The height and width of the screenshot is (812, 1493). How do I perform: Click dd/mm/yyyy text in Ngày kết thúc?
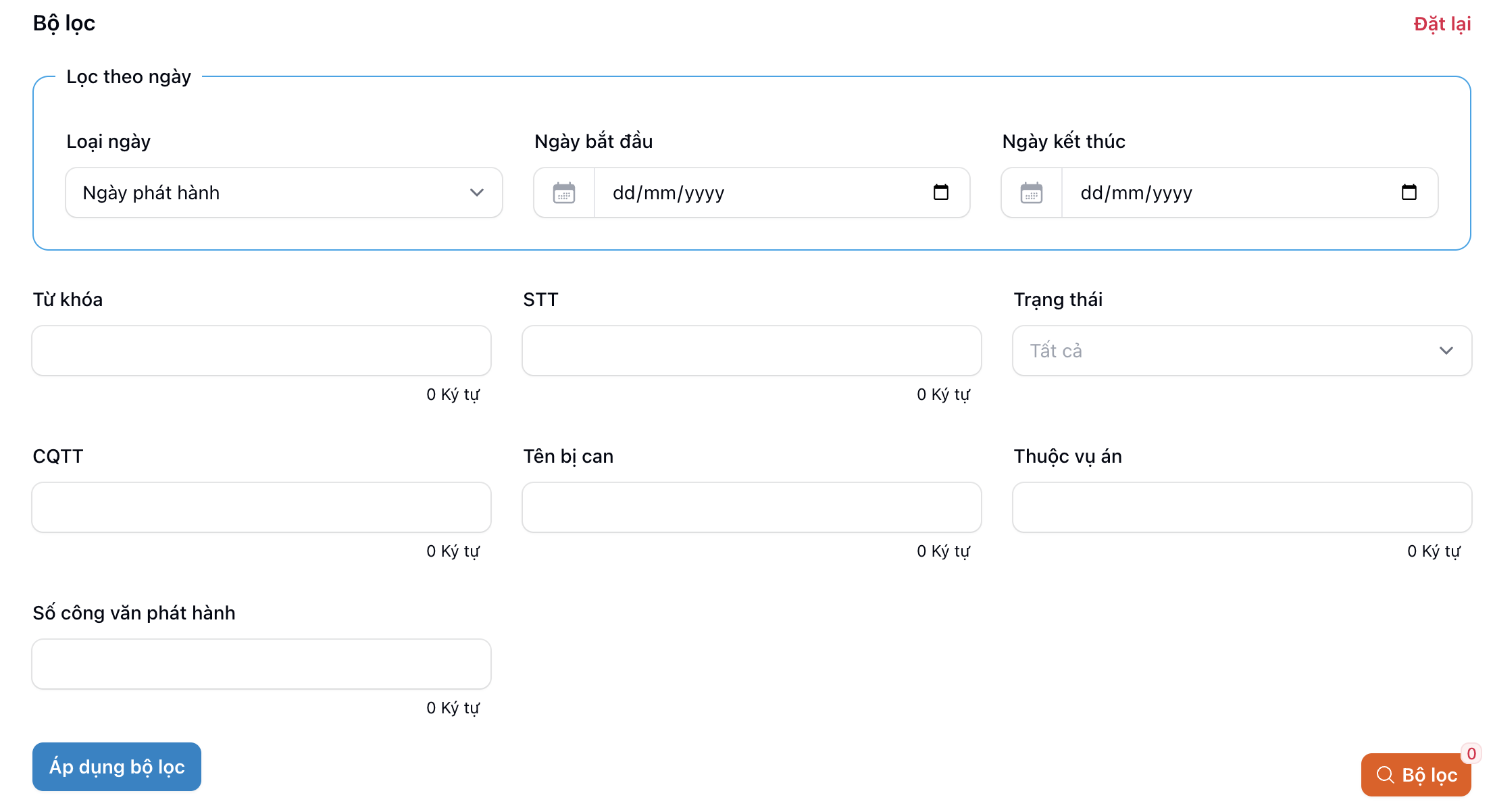point(1136,193)
